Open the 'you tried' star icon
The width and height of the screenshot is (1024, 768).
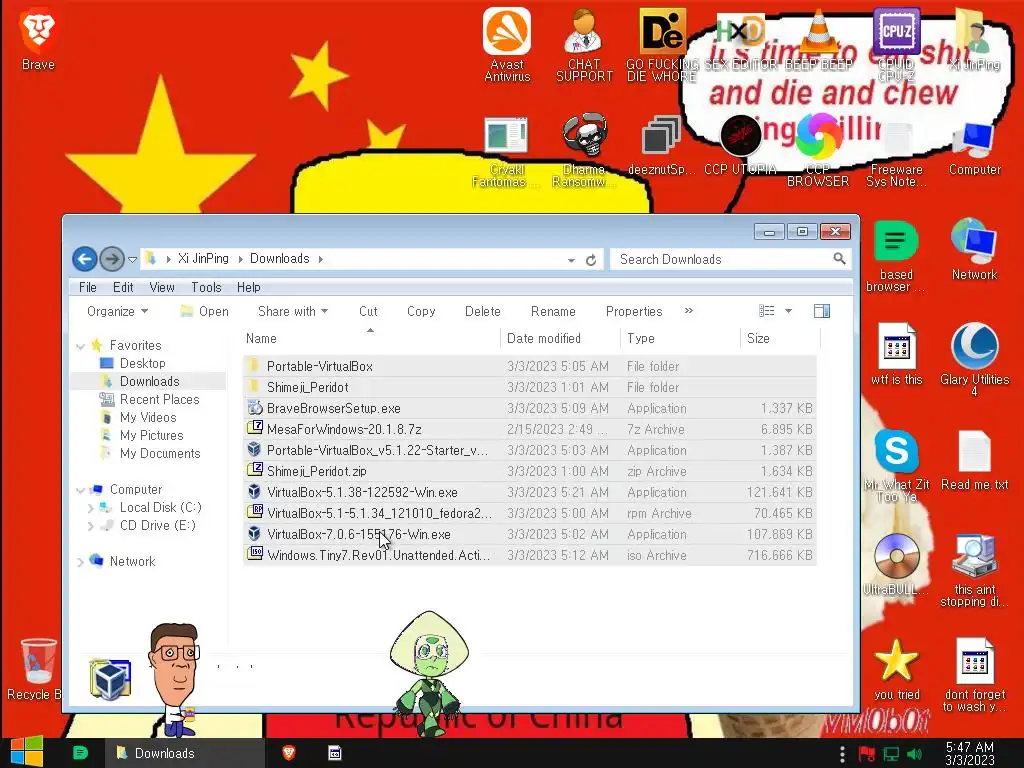[x=896, y=669]
